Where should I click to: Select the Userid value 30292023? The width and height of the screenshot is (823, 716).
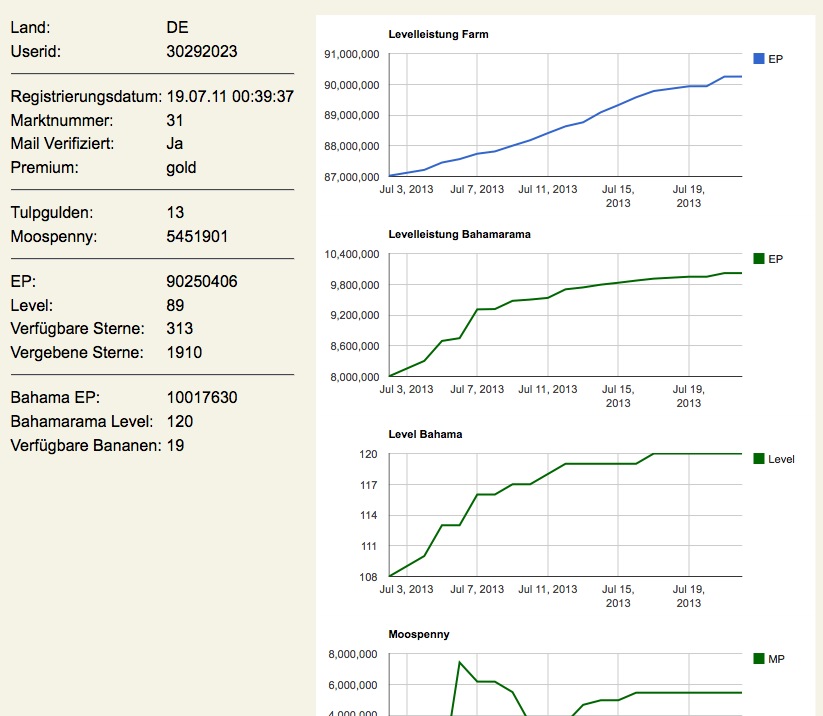pyautogui.click(x=202, y=51)
